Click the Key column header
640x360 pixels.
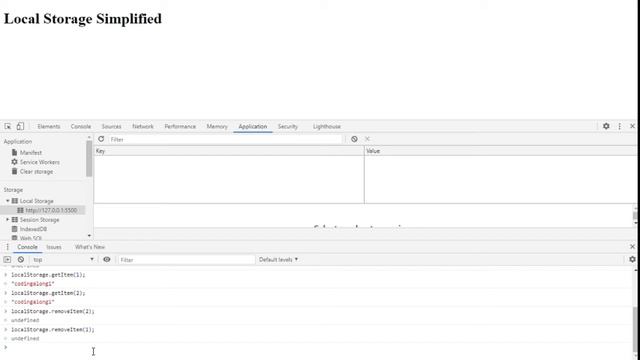229,151
